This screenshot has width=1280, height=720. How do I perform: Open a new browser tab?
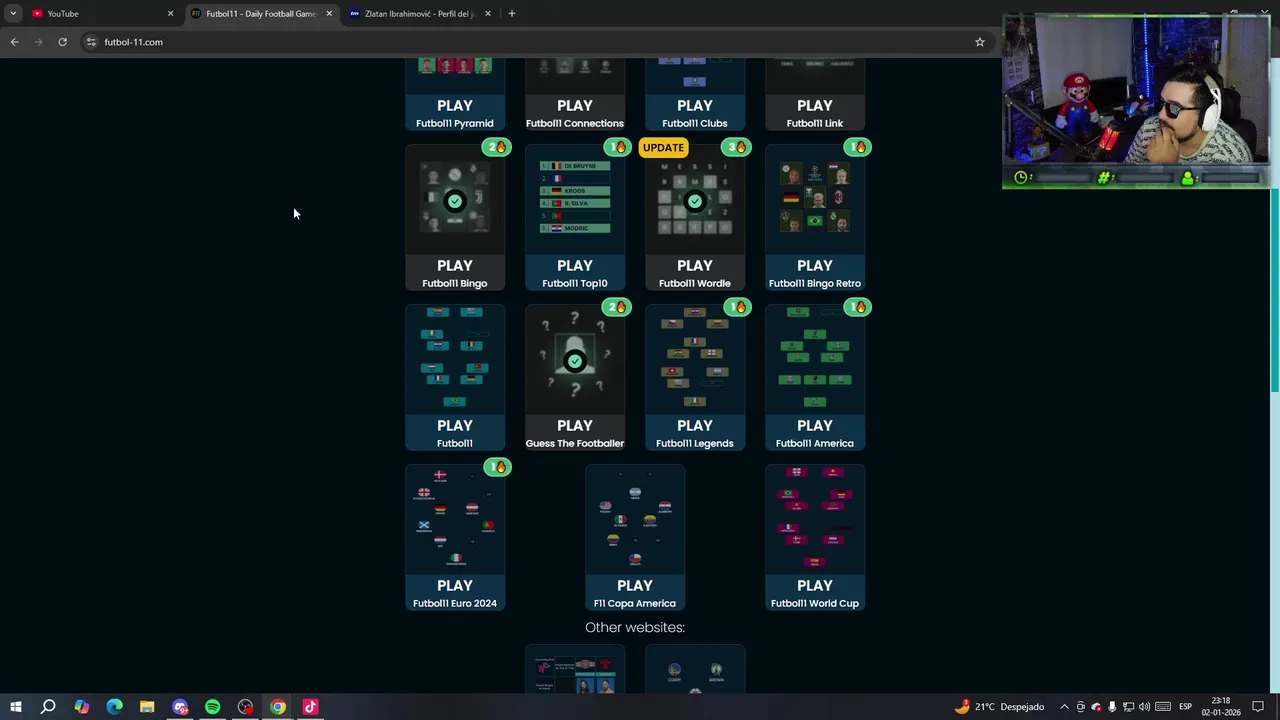512,13
